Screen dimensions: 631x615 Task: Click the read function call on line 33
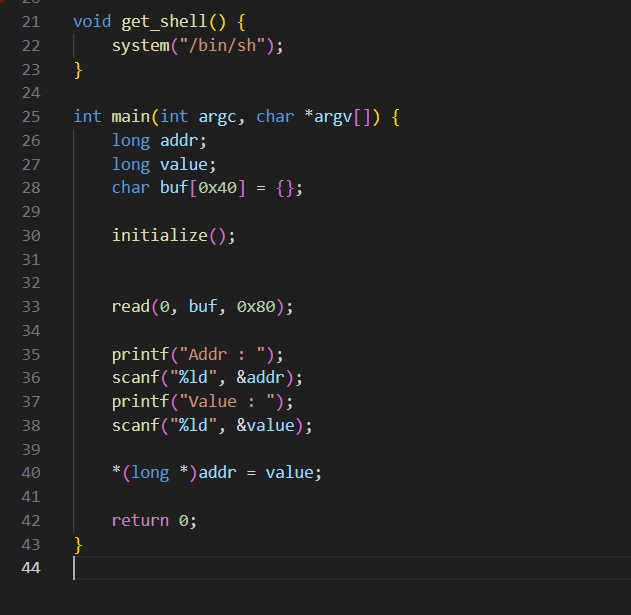131,307
